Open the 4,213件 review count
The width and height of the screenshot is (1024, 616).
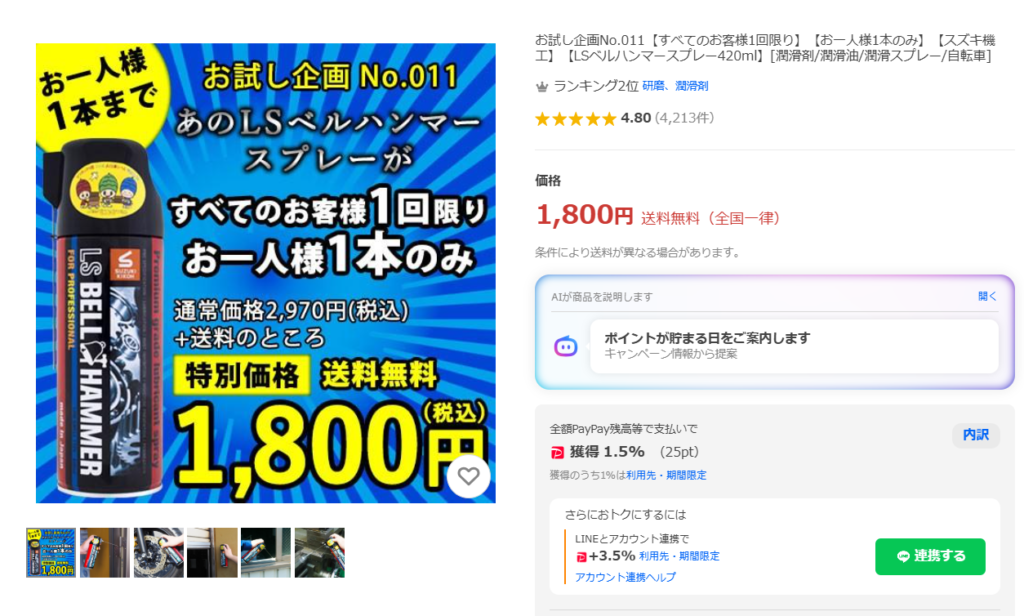point(684,118)
